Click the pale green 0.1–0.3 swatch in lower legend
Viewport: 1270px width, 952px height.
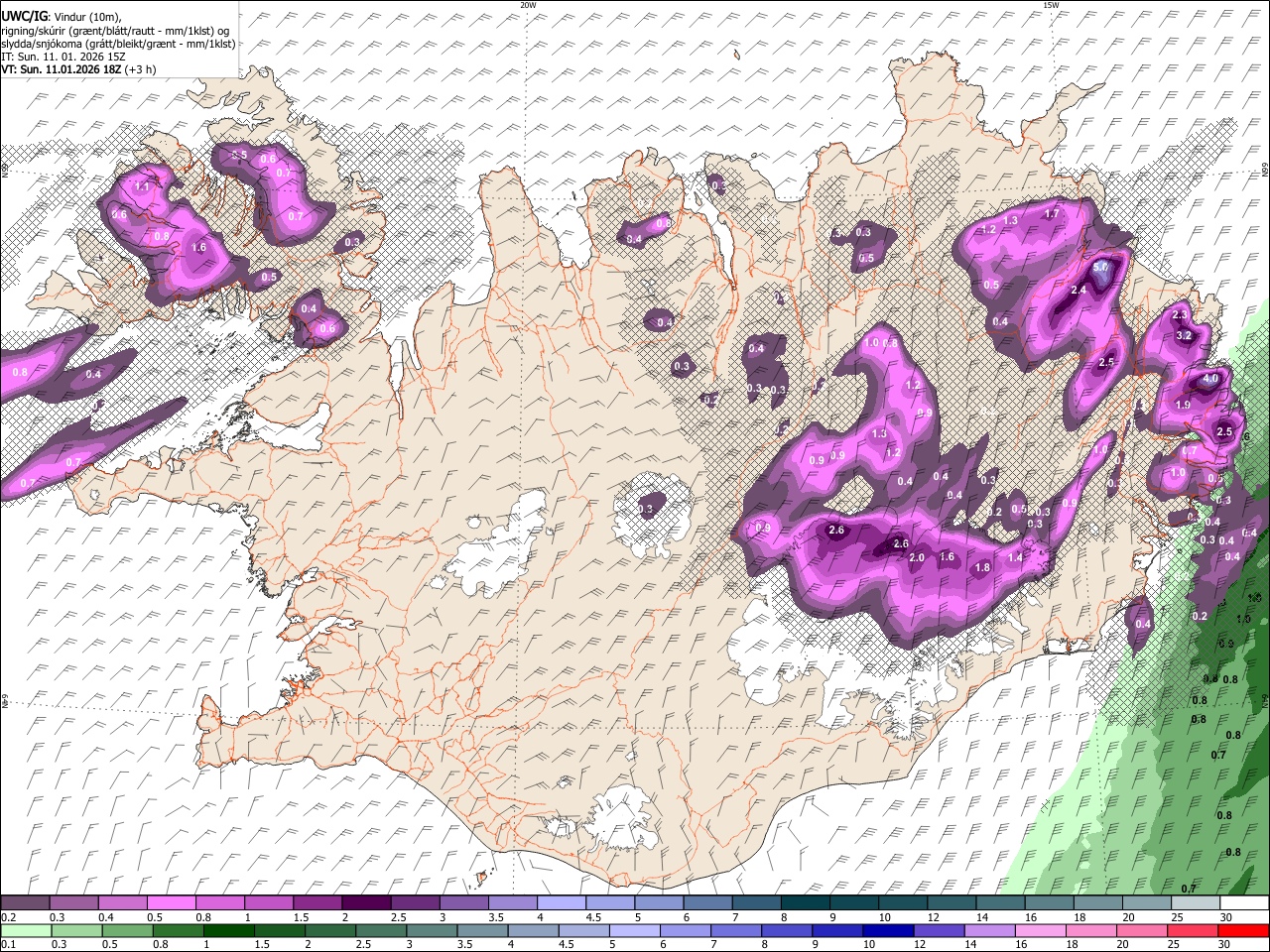[26, 930]
